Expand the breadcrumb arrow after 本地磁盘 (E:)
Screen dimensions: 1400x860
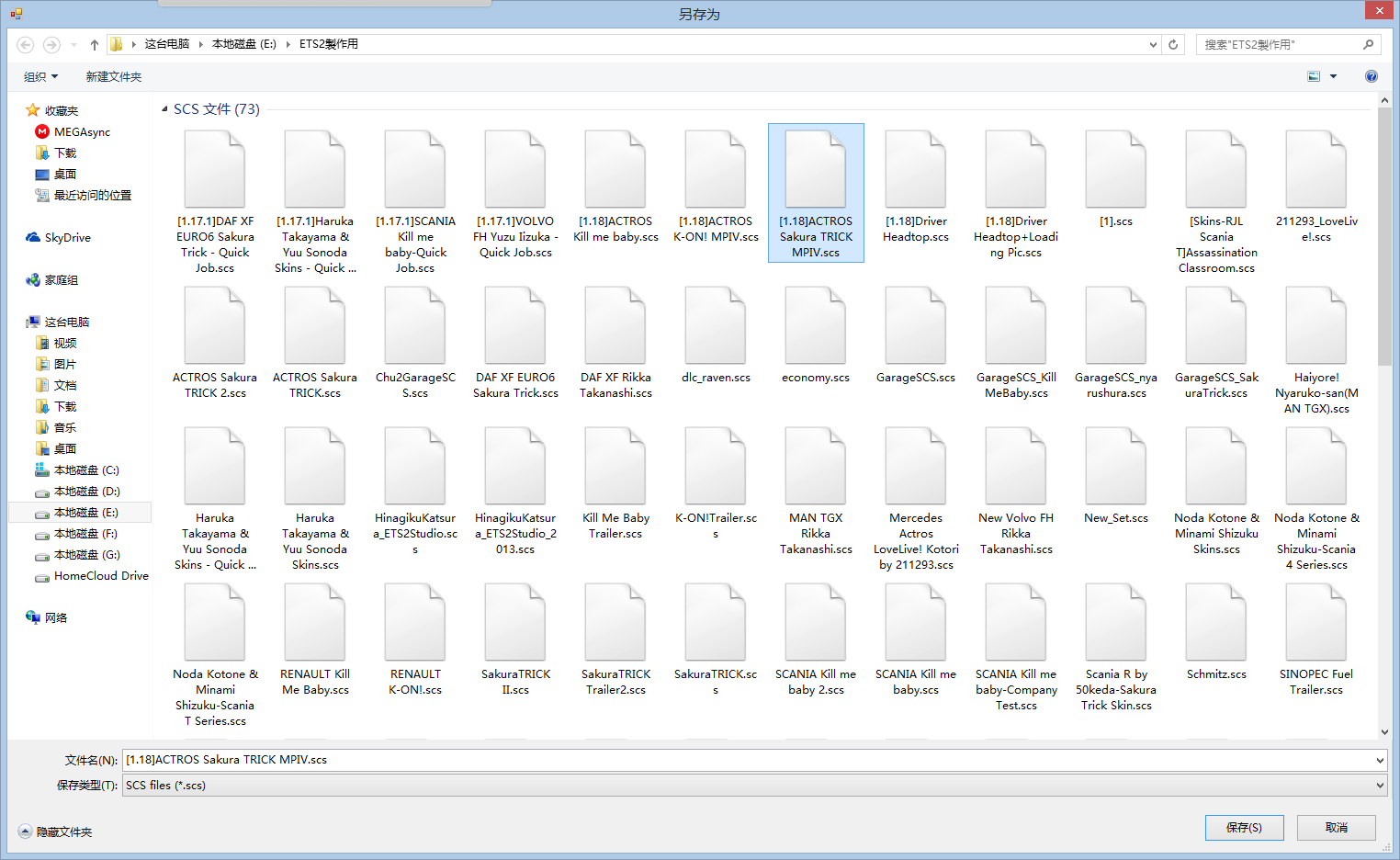pyautogui.click(x=288, y=44)
